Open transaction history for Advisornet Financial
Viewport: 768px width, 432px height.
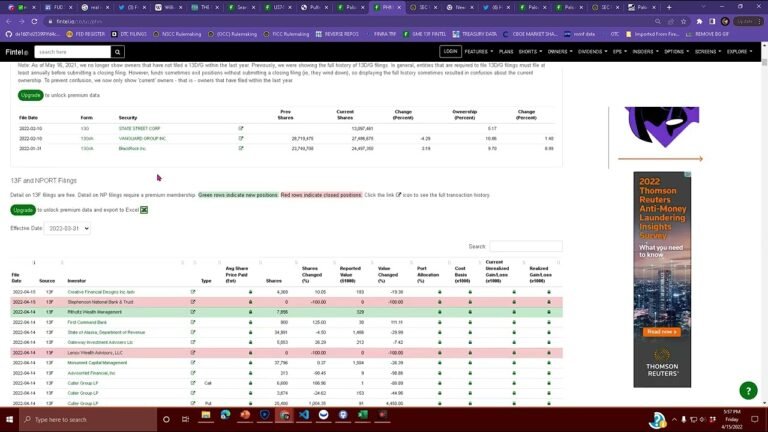click(x=192, y=373)
